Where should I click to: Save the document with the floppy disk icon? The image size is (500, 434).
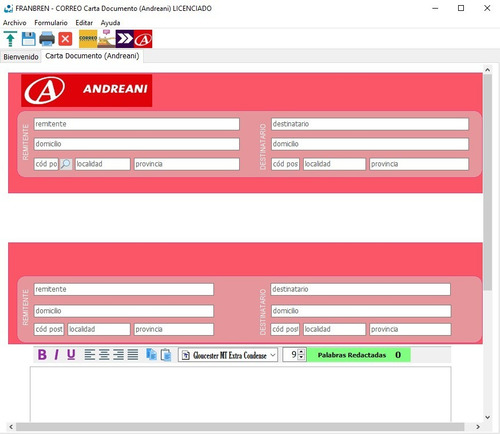29,39
